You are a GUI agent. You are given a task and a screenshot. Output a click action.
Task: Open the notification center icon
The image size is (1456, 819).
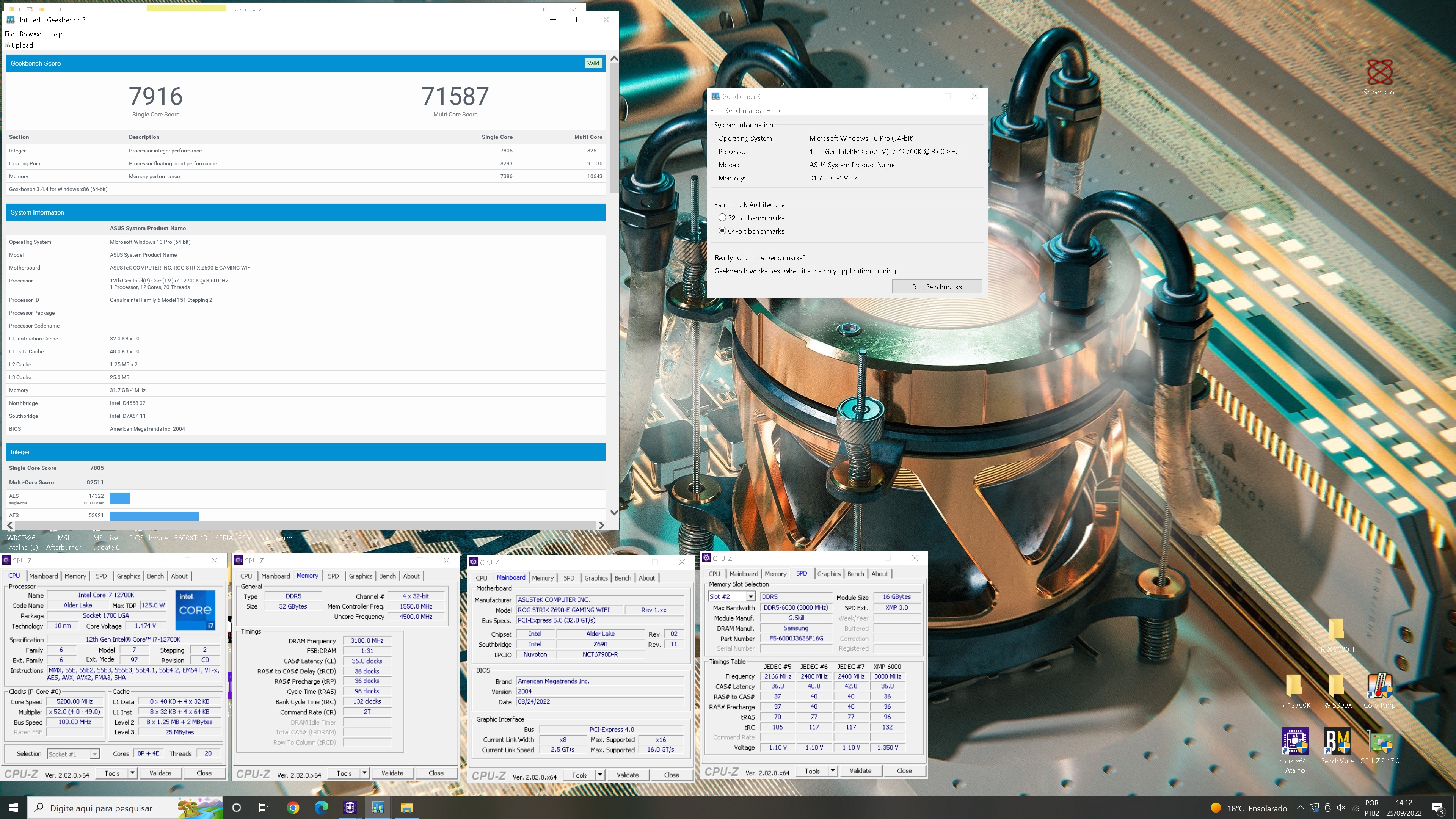(1438, 808)
